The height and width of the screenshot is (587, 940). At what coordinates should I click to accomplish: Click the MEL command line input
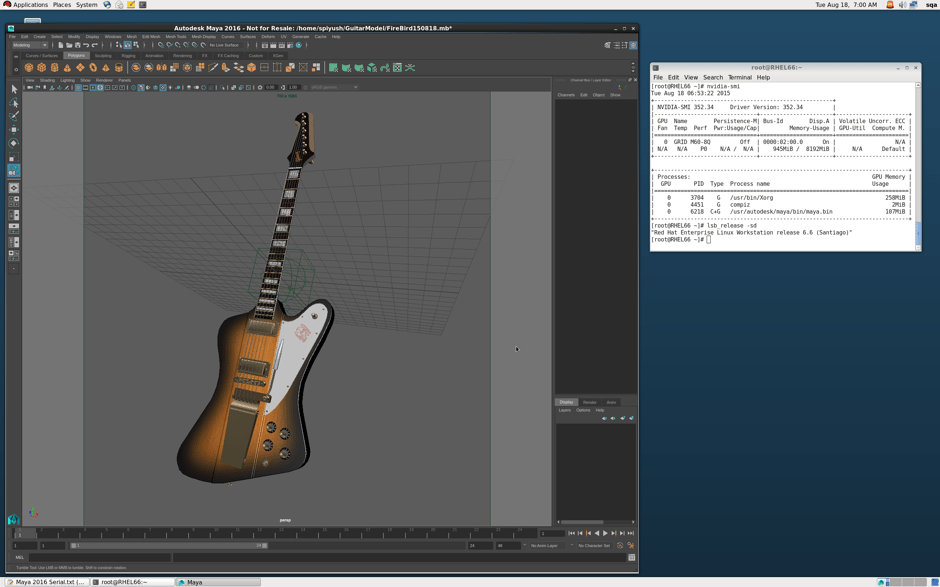pyautogui.click(x=100, y=558)
